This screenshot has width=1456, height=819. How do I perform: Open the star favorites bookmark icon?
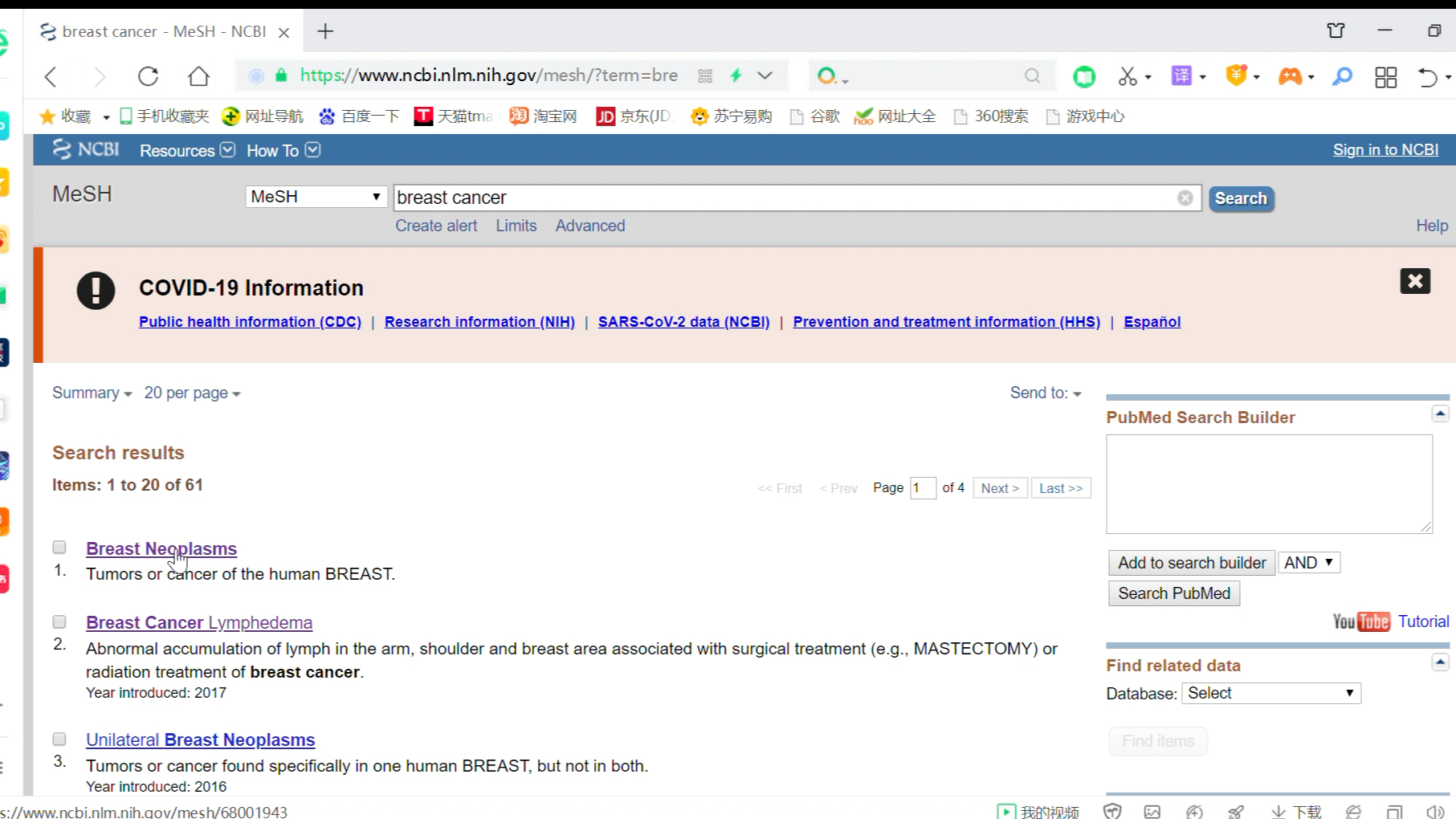click(x=47, y=116)
